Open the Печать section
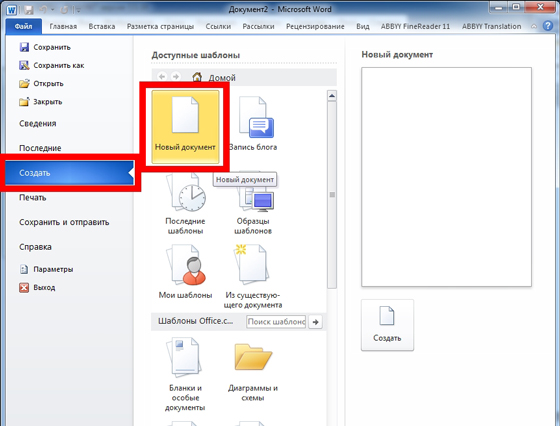The width and height of the screenshot is (560, 426). pyautogui.click(x=32, y=197)
